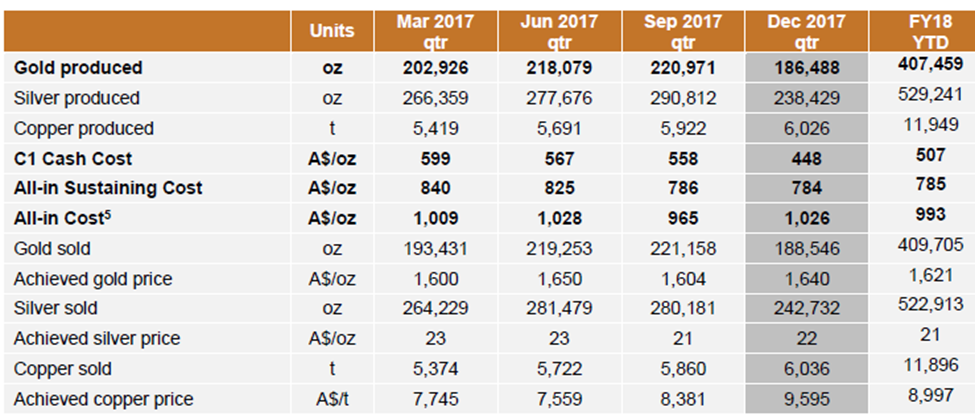Select the Dec 2017 gold produced 186,488
Screen dimensions: 975x416
806,68
